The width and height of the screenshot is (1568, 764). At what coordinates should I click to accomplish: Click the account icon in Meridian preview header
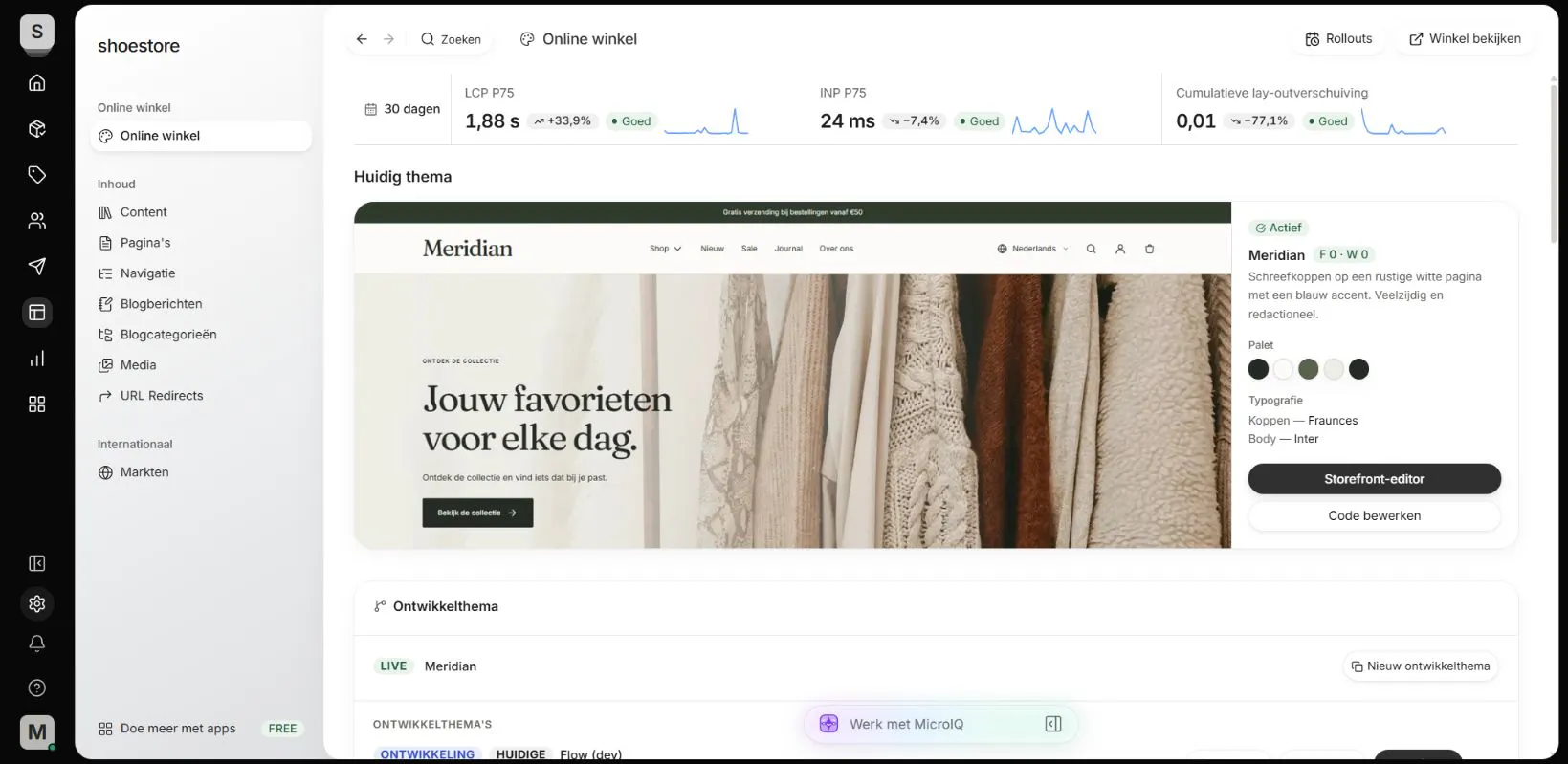(x=1120, y=249)
